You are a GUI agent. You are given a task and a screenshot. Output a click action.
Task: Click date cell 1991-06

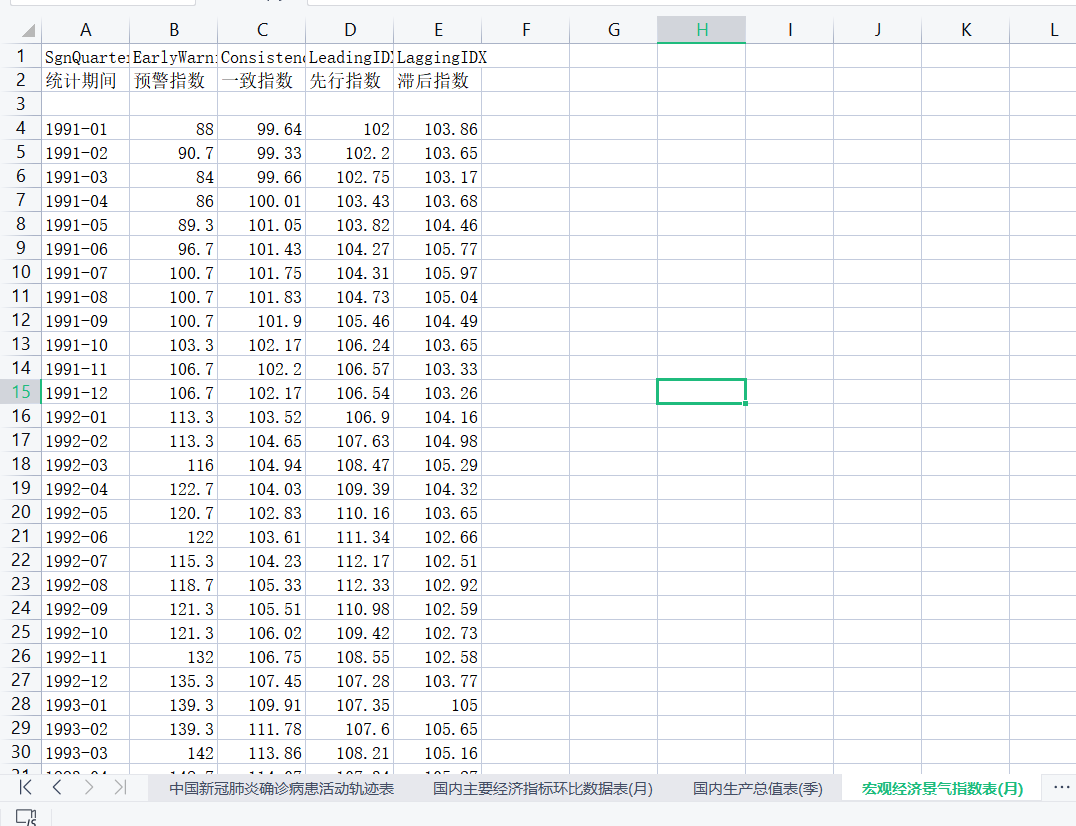tap(85, 248)
